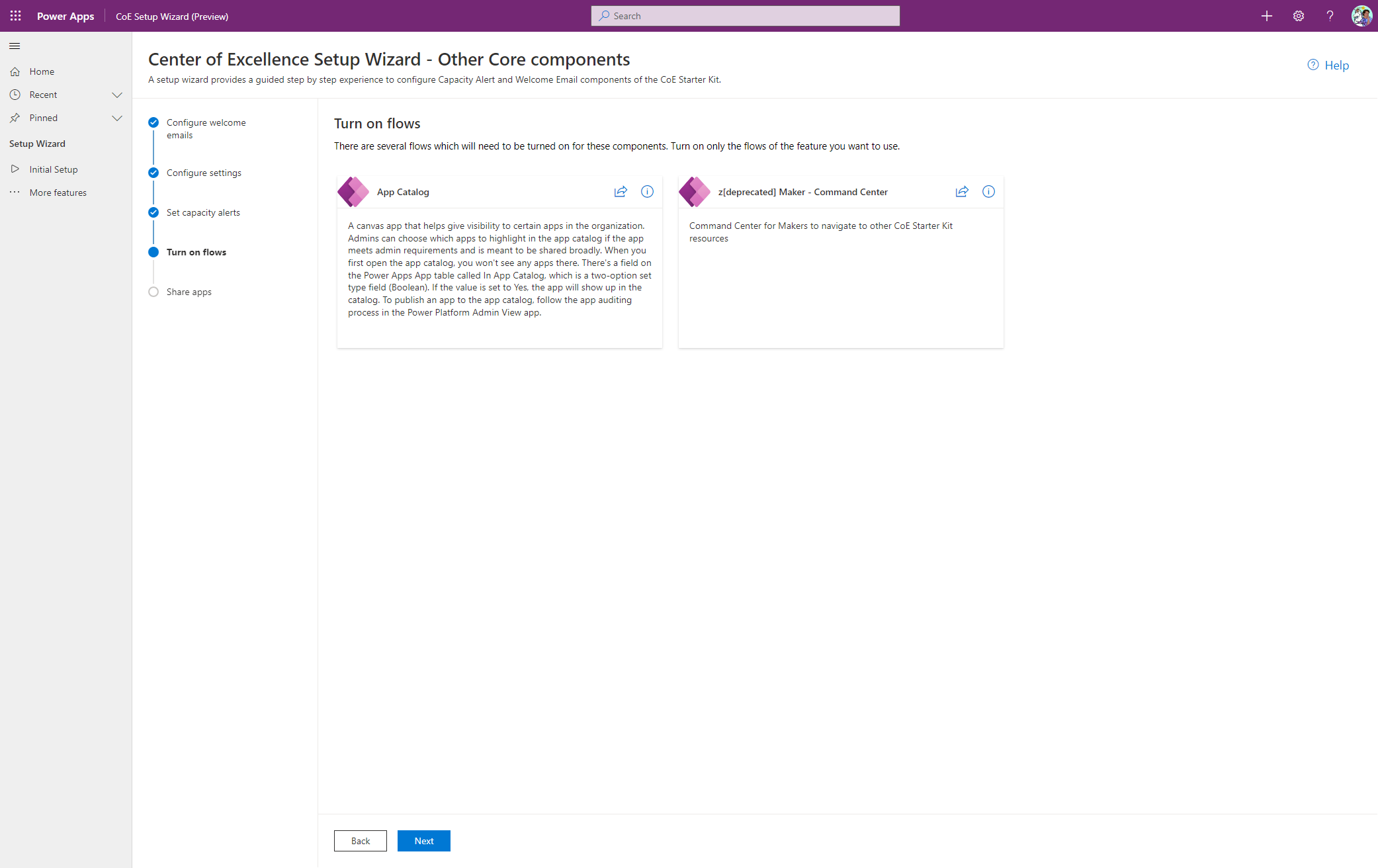View details of App Catalog via info icon

tap(647, 191)
